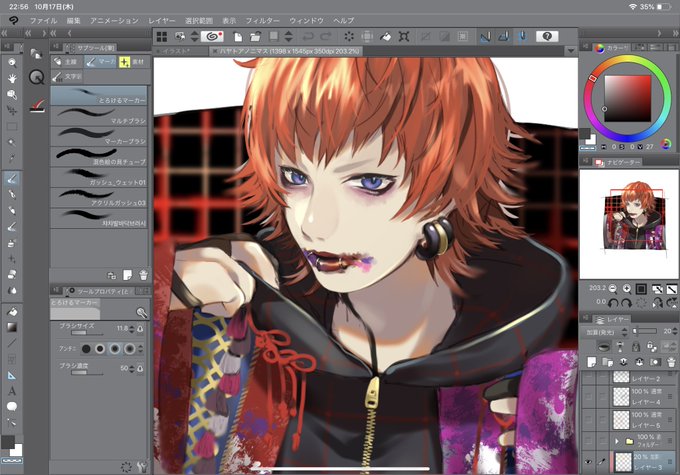Undo the last action
680x475 pixels.
click(x=308, y=36)
